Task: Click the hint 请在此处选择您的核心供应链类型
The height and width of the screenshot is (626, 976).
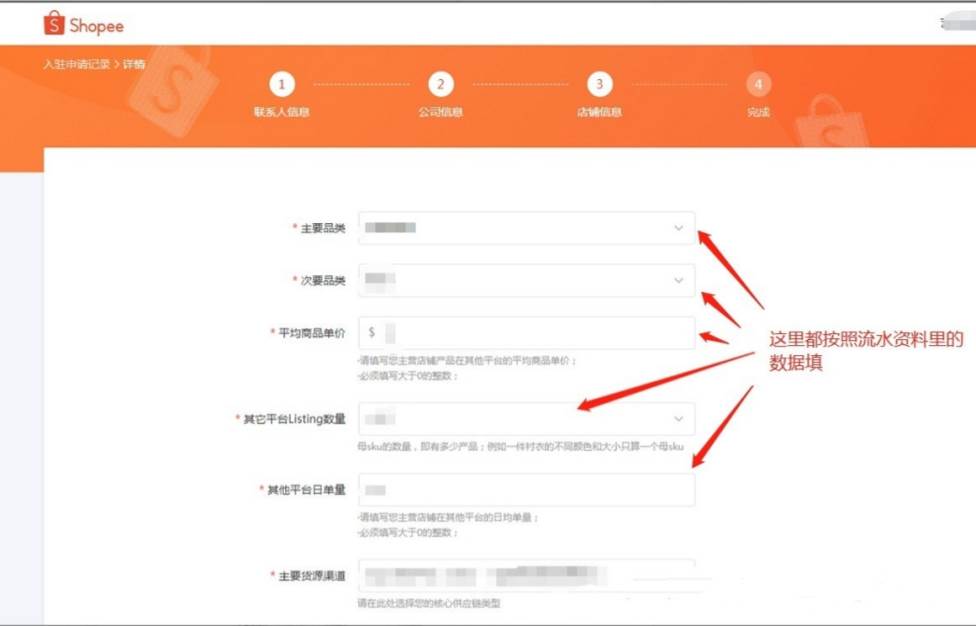Action: pos(429,603)
